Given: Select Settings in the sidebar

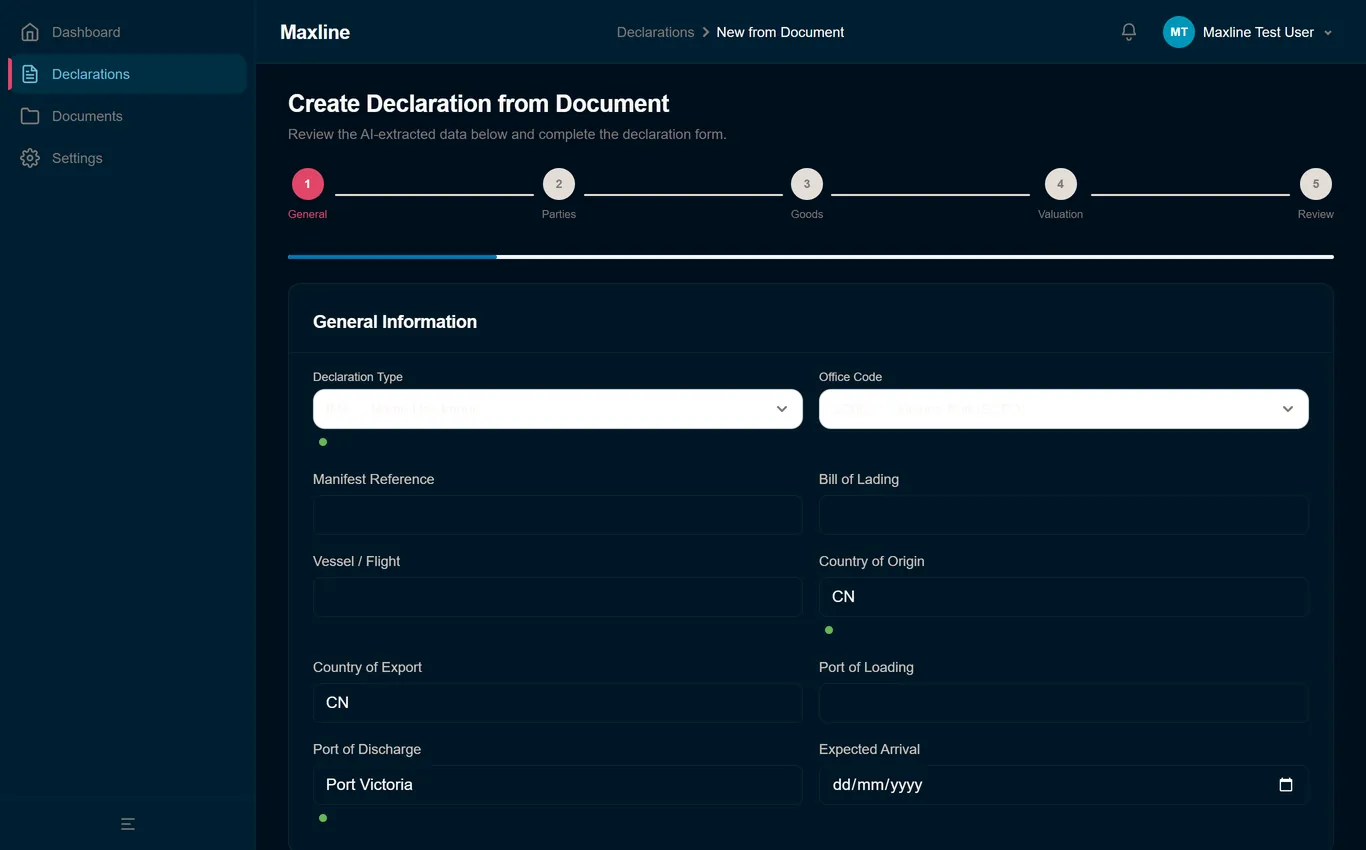Looking at the screenshot, I should (128, 158).
